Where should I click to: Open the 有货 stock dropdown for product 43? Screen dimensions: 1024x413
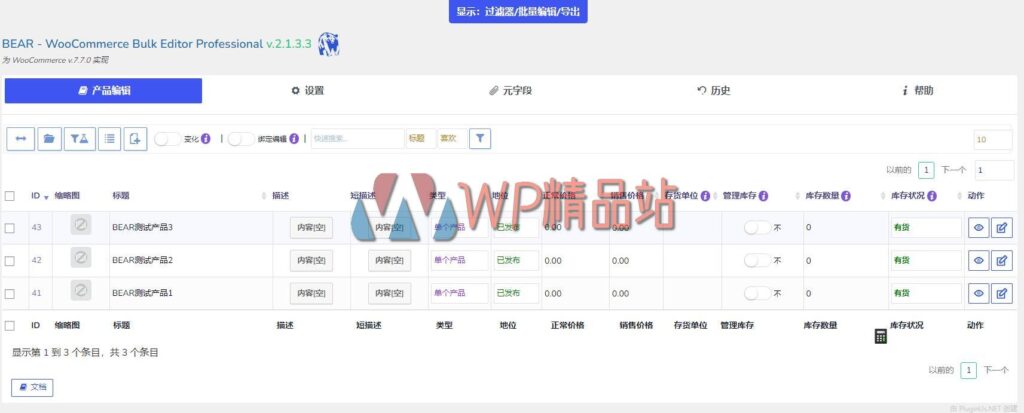click(926, 227)
